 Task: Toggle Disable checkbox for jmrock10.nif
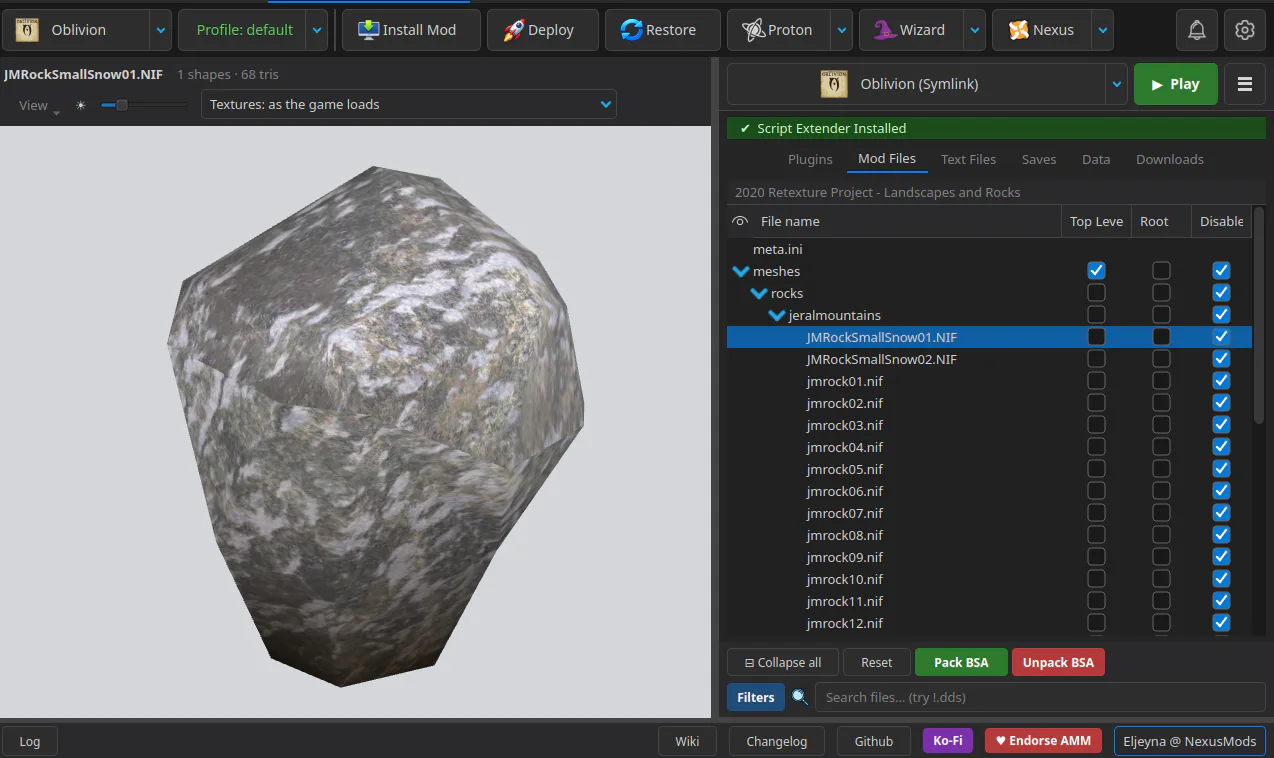(x=1221, y=579)
